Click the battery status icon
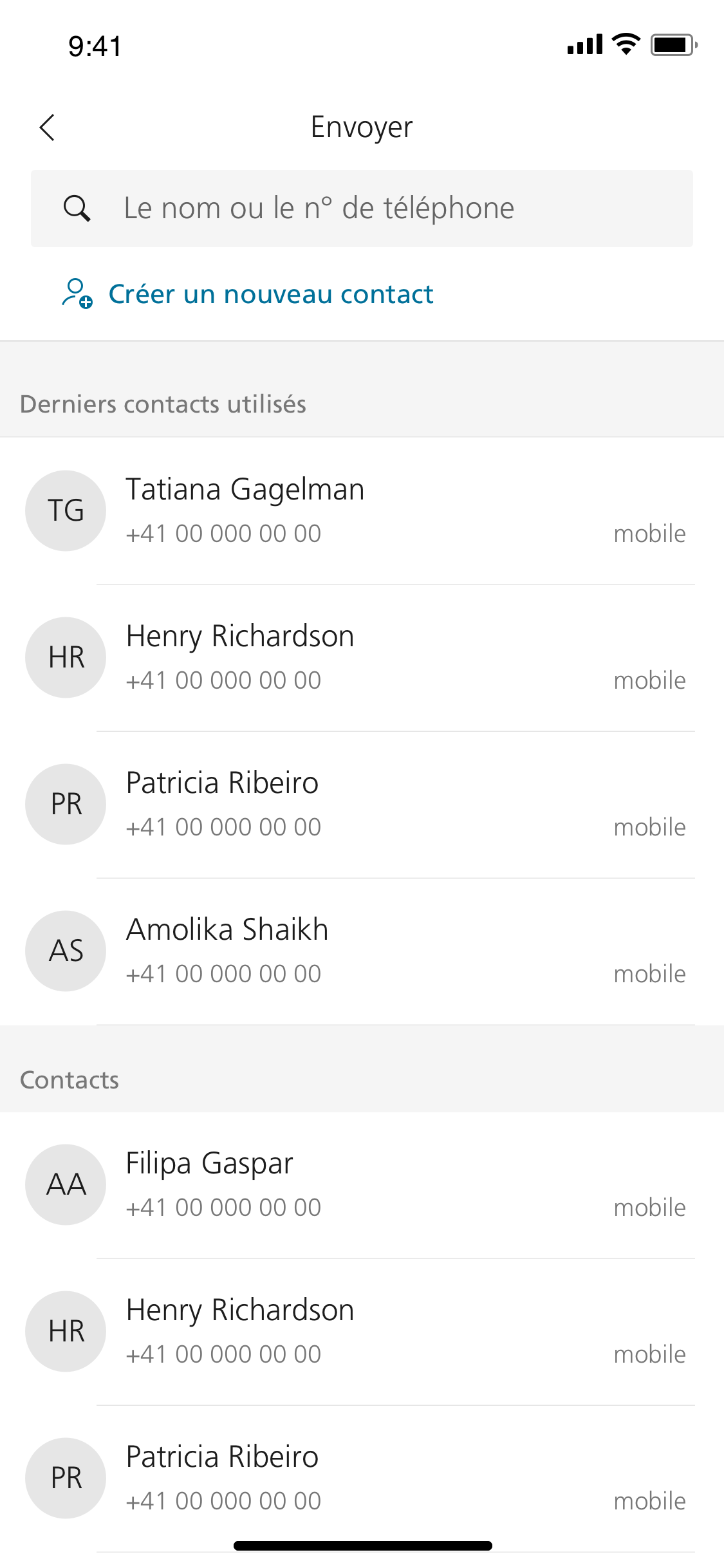 [673, 45]
